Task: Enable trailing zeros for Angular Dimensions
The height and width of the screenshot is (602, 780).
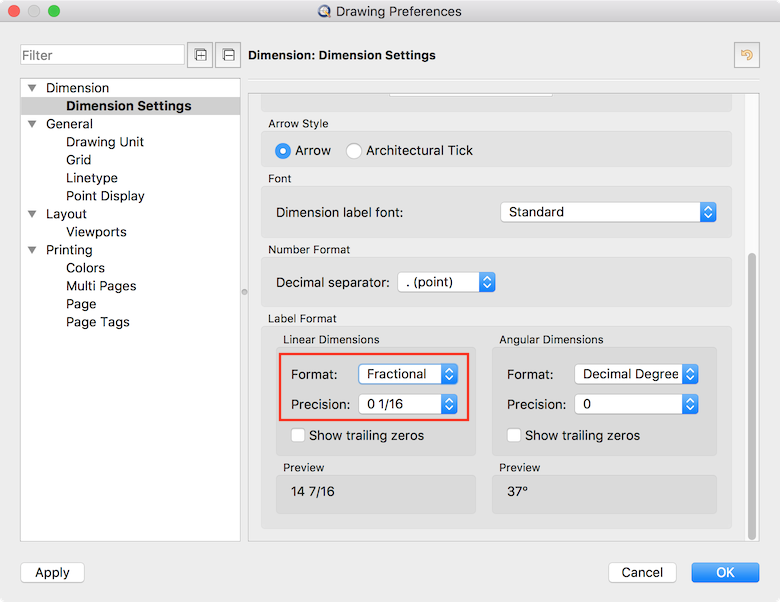Action: point(514,435)
